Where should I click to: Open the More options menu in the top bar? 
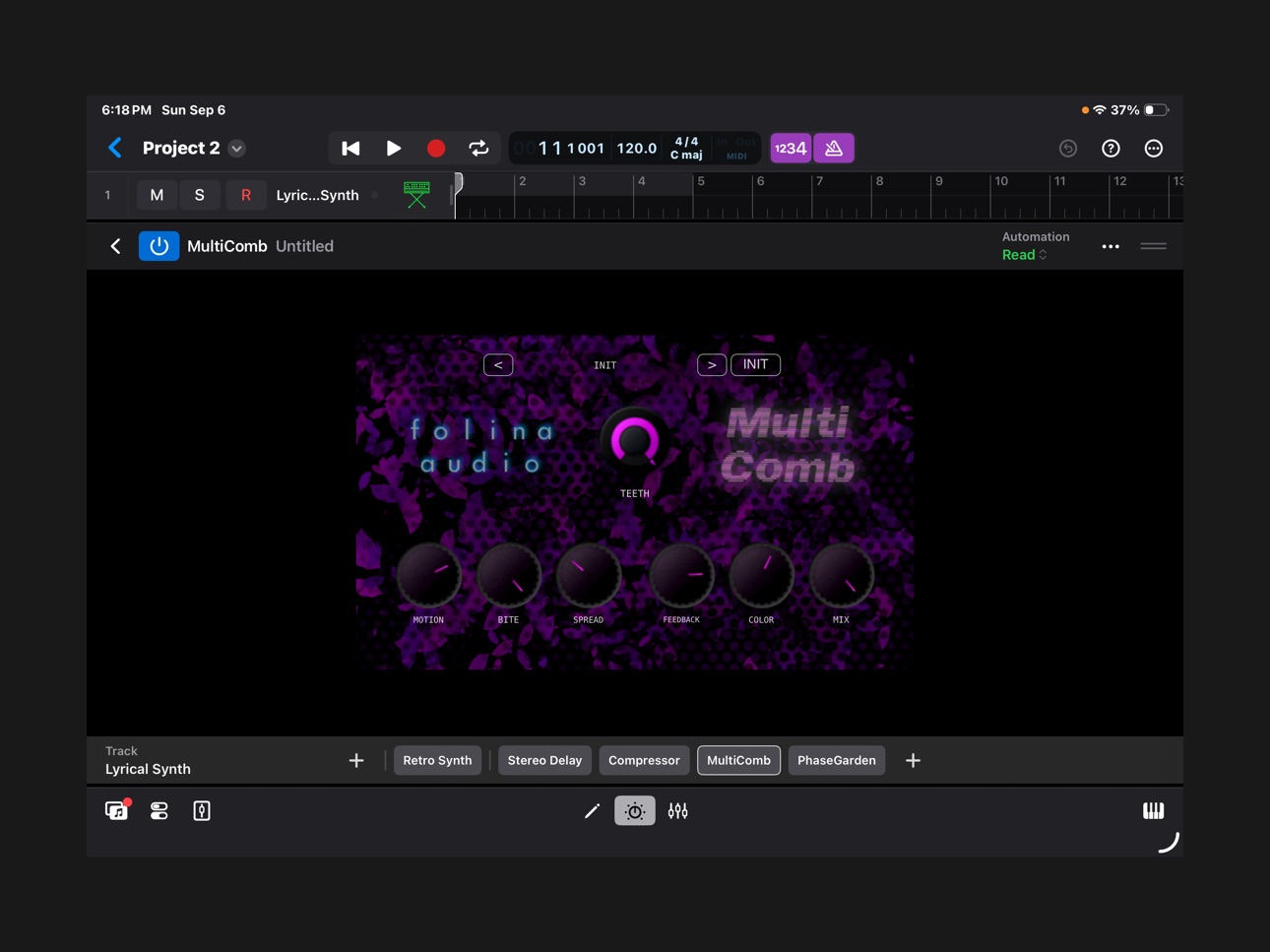coord(1154,149)
